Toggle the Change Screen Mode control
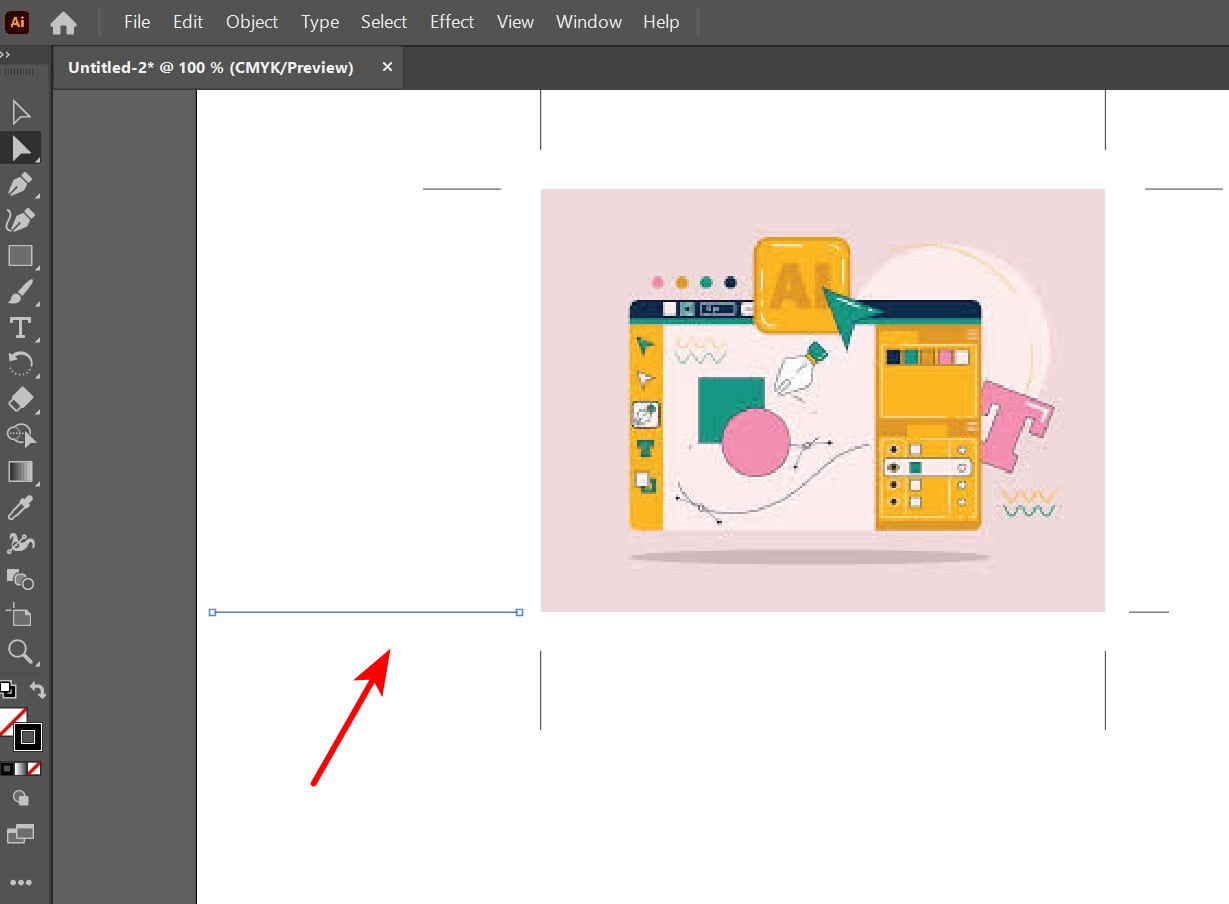 coord(21,833)
